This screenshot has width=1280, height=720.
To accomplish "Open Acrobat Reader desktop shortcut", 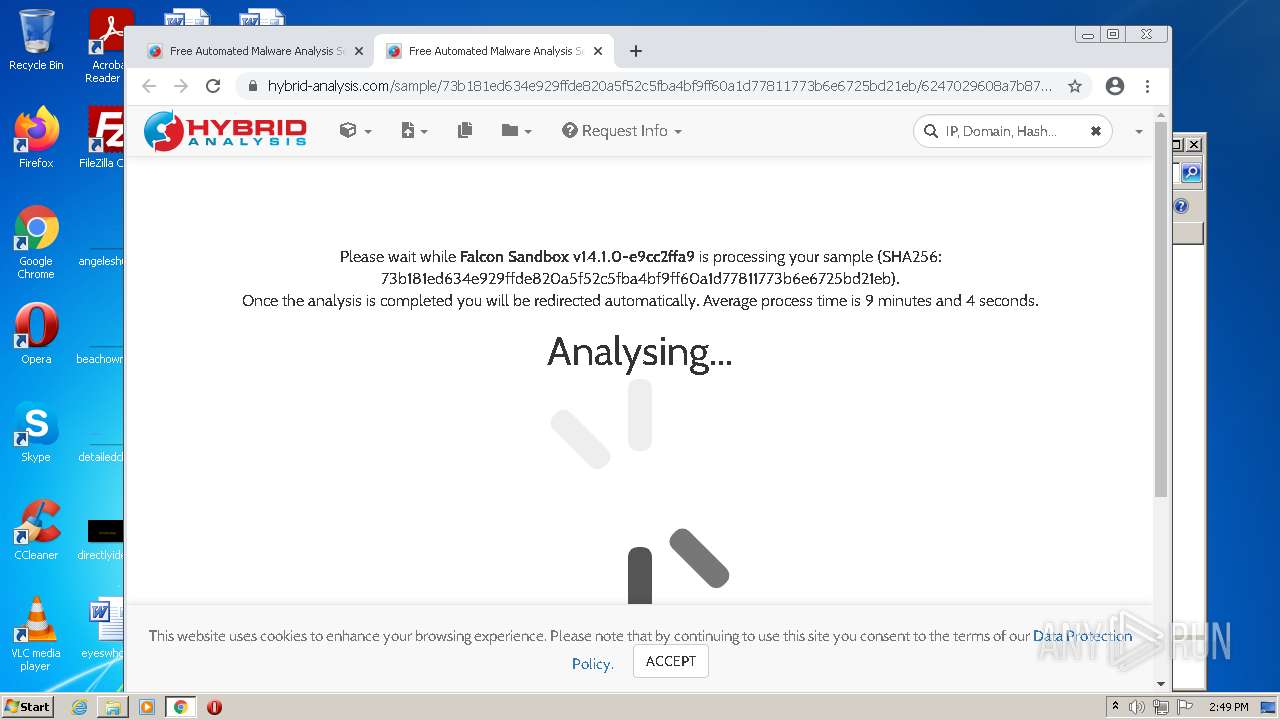I will coord(106,46).
